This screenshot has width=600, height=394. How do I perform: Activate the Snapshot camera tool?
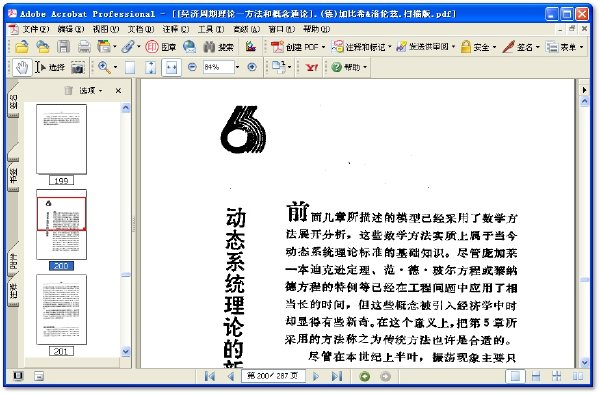pyautogui.click(x=78, y=68)
